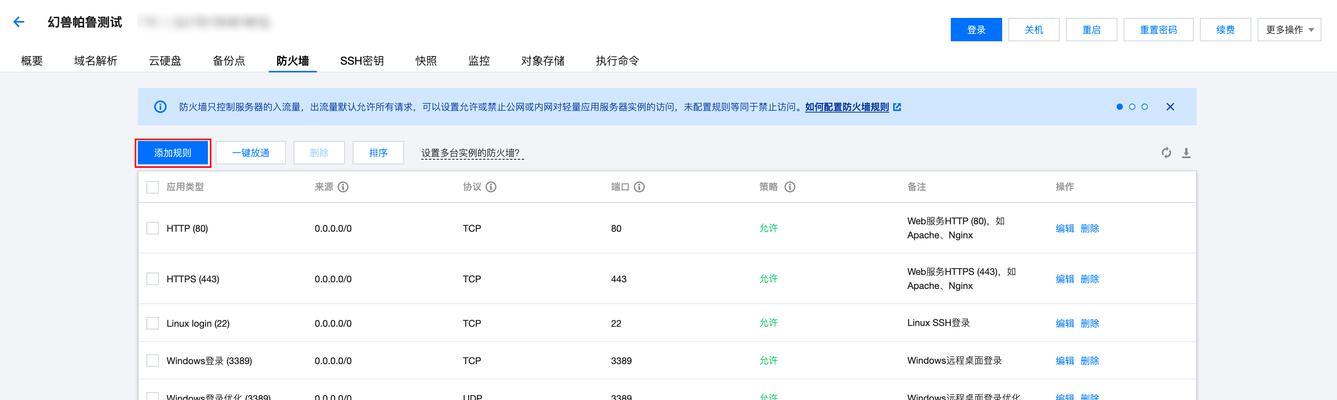1337x400 pixels.
Task: Switch to the 备份点 tab
Action: 229,61
